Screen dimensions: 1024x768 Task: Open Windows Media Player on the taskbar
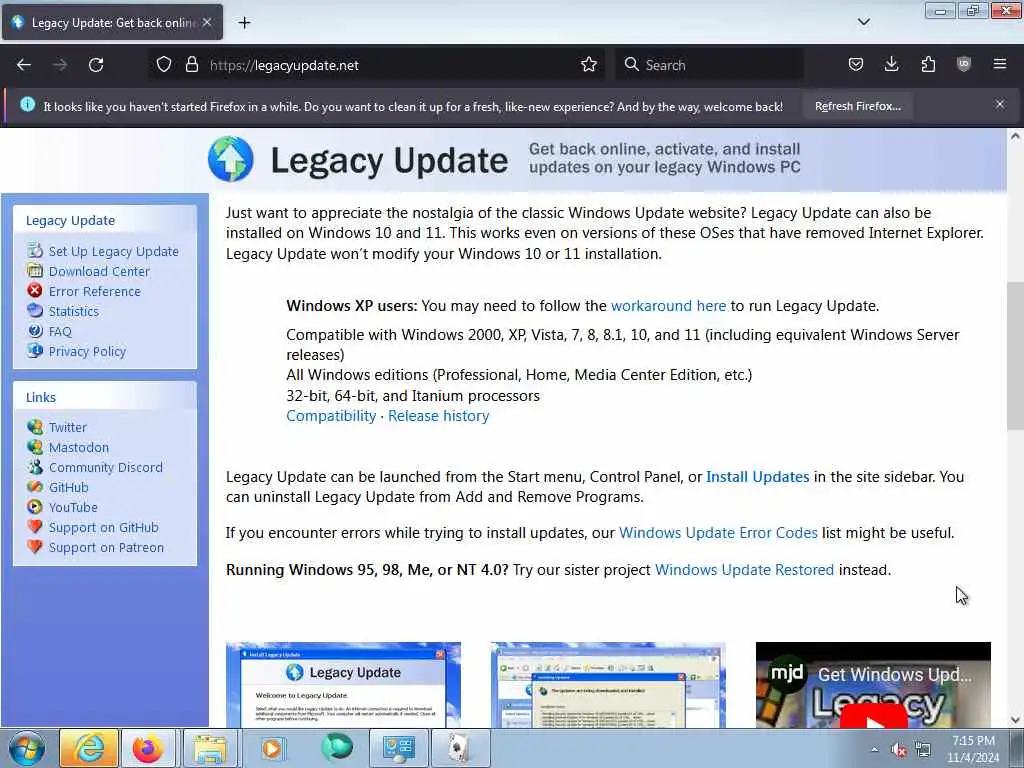click(272, 749)
